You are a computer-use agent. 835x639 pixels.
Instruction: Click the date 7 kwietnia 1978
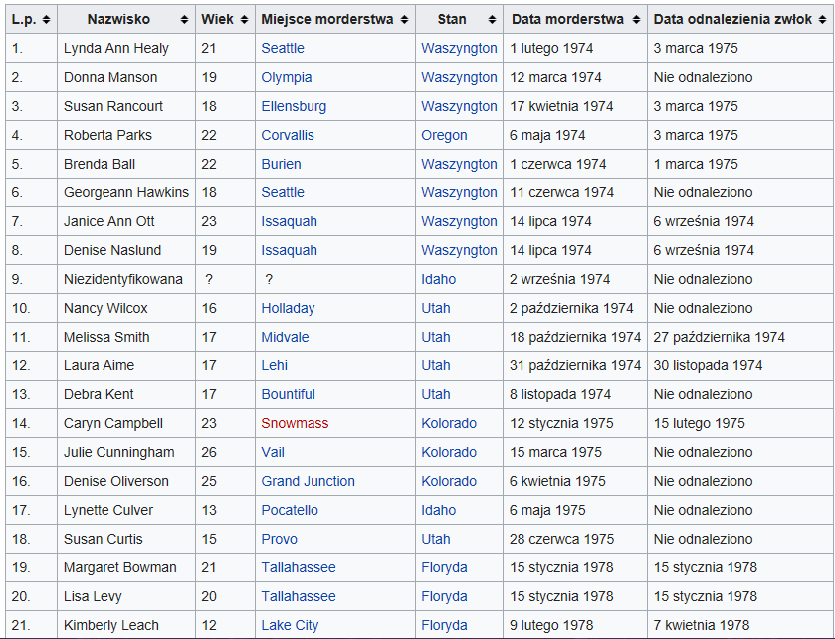click(x=701, y=625)
